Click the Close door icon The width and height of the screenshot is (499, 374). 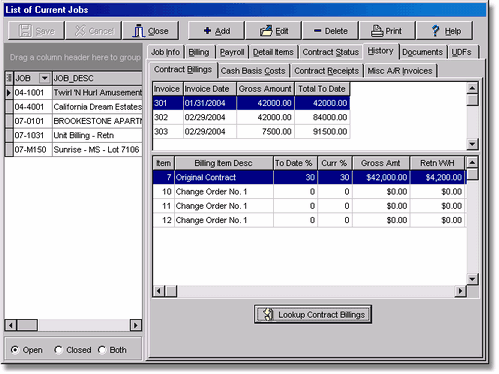[x=138, y=31]
